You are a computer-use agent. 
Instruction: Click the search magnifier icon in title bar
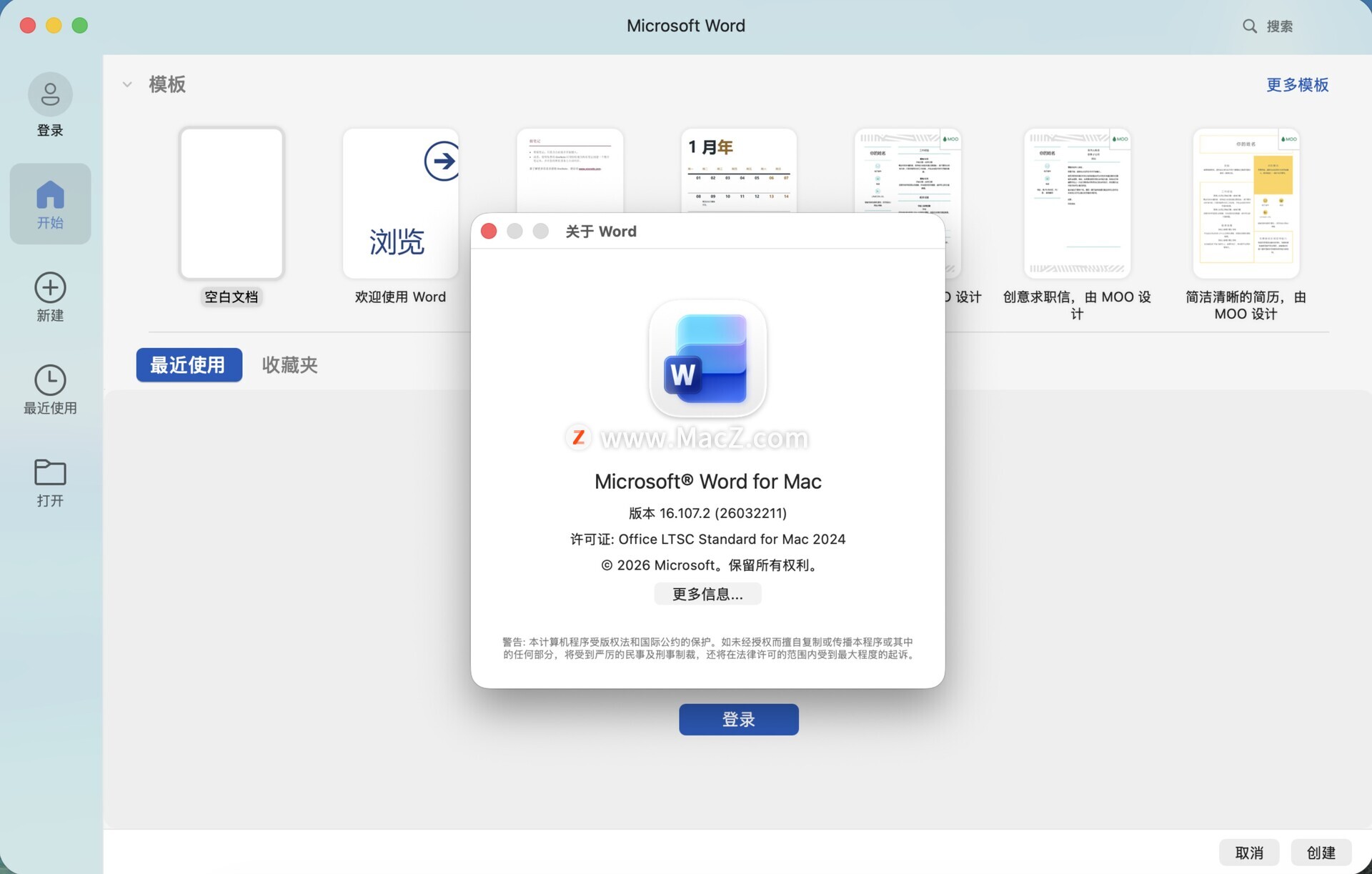(x=1249, y=26)
